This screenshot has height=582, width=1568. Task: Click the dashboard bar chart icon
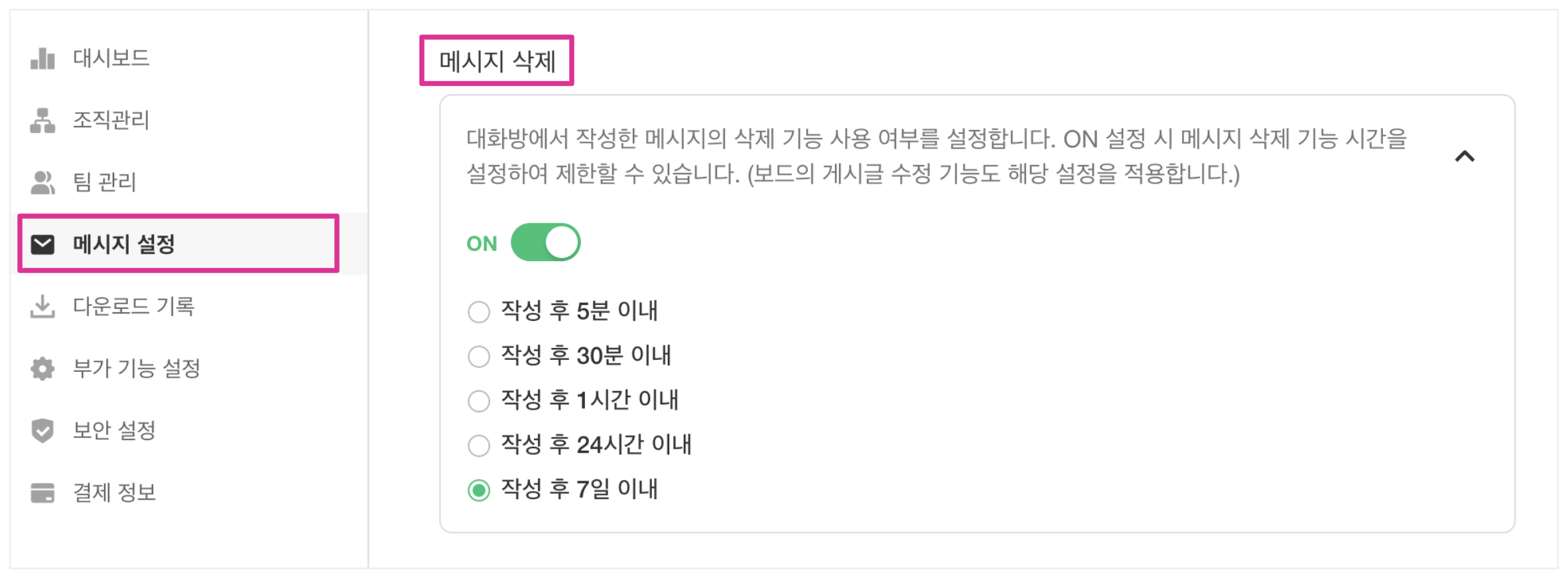tap(42, 58)
